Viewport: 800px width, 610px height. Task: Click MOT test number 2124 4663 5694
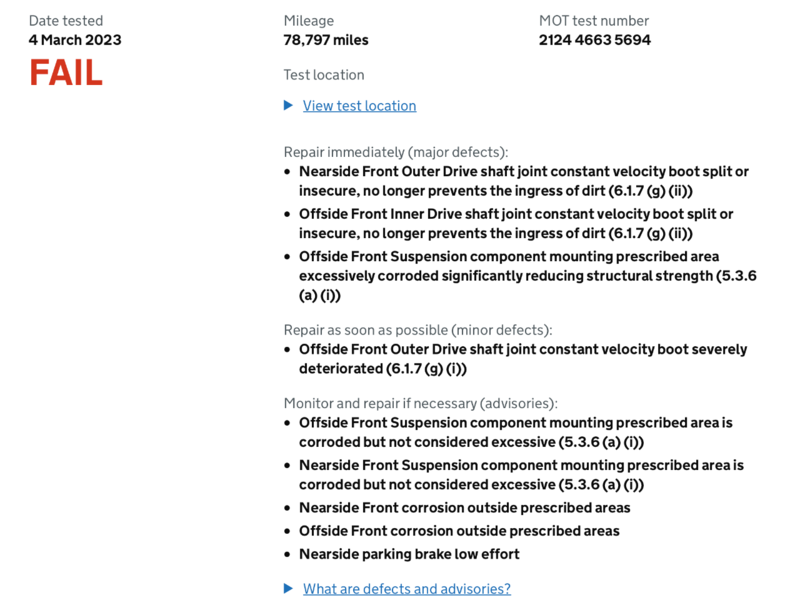(595, 40)
